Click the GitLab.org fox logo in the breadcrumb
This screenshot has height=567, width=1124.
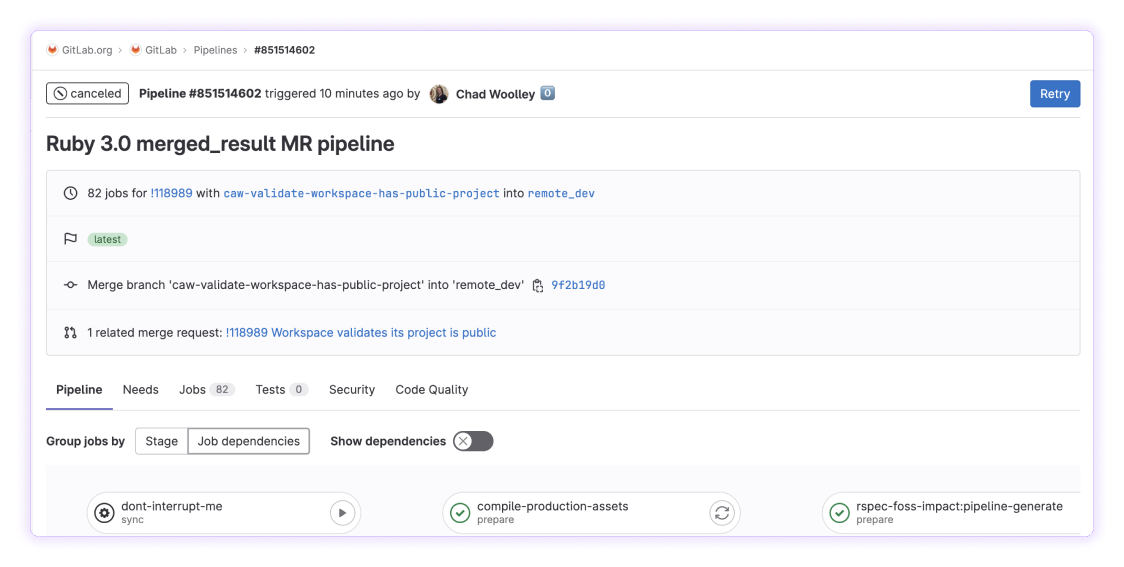click(52, 49)
